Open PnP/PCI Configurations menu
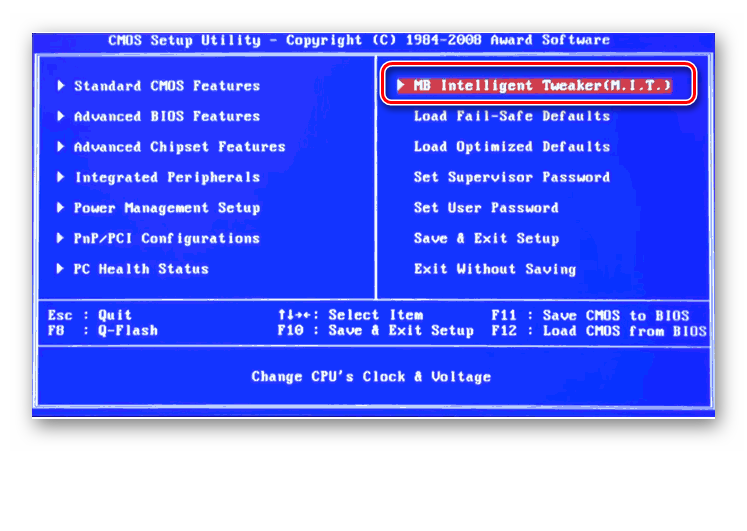This screenshot has width=747, height=531. pyautogui.click(x=167, y=238)
